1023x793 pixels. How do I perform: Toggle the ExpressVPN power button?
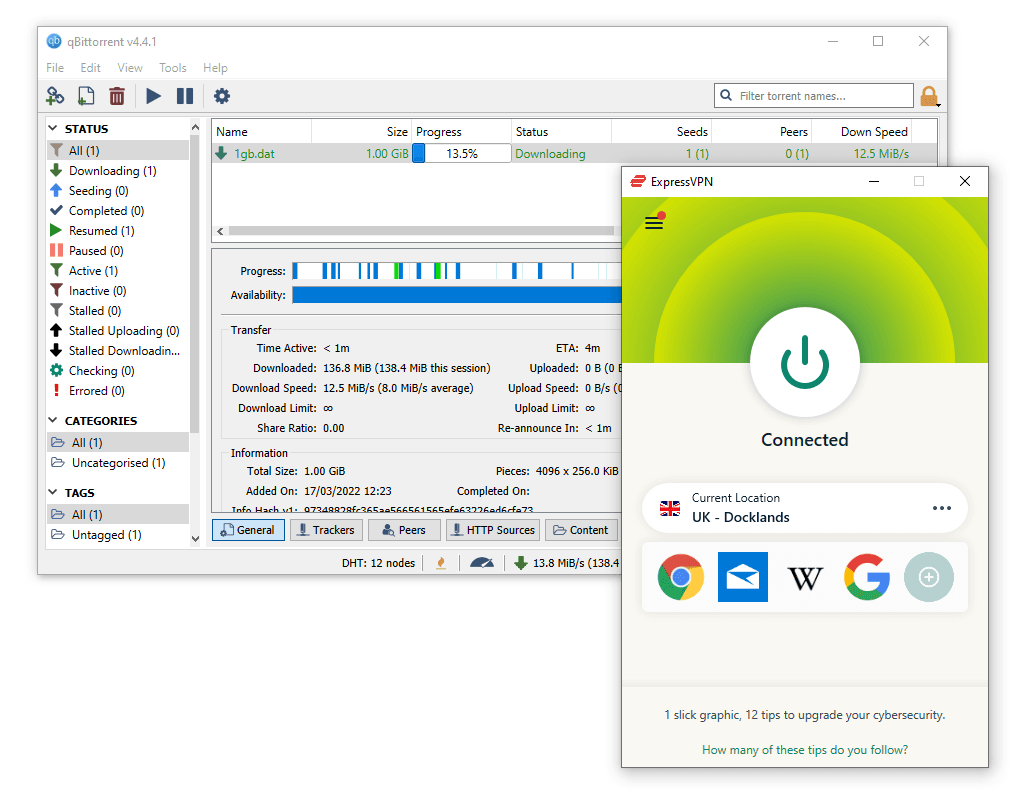tap(804, 362)
